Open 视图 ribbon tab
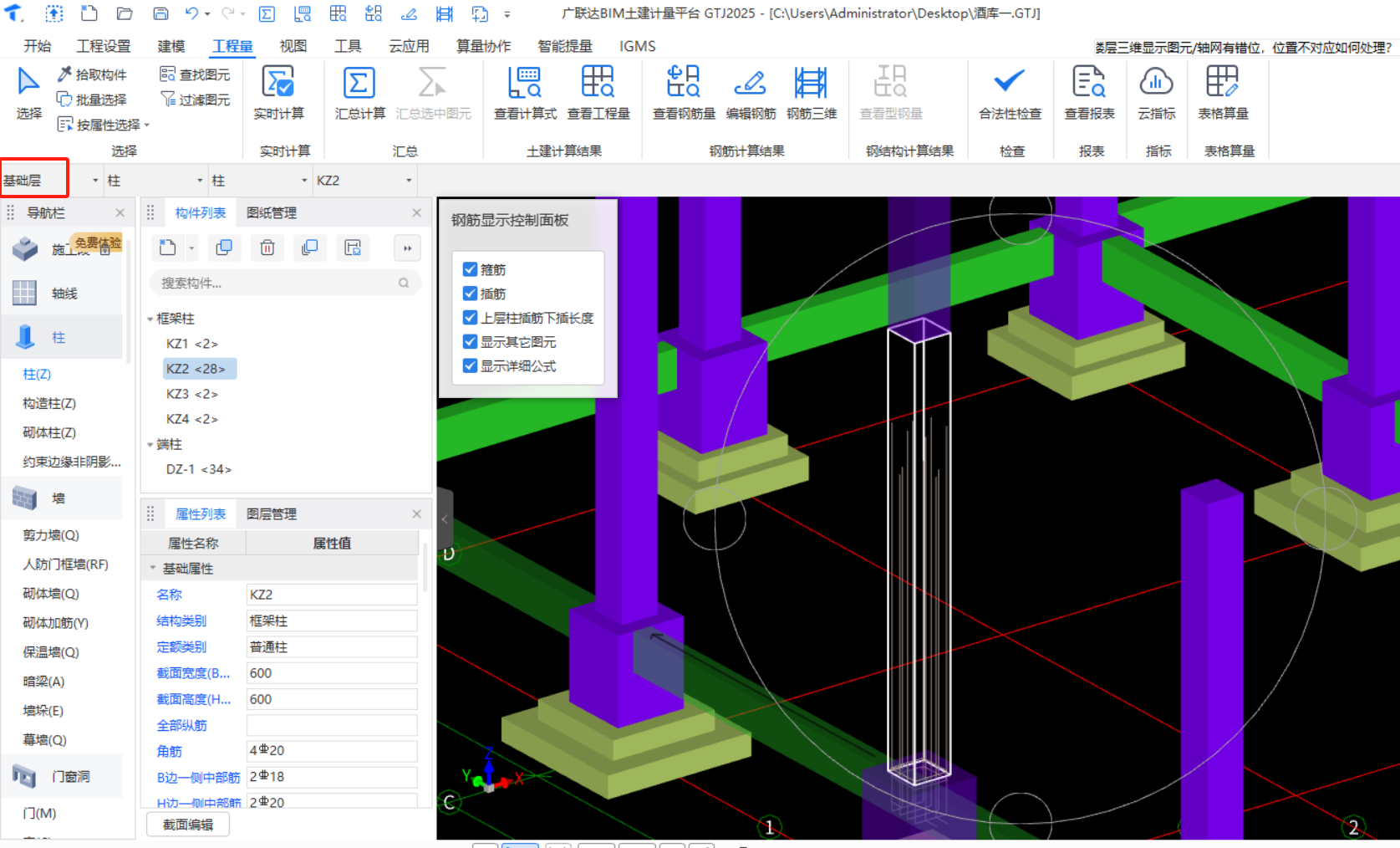Image resolution: width=1400 pixels, height=848 pixels. point(293,46)
